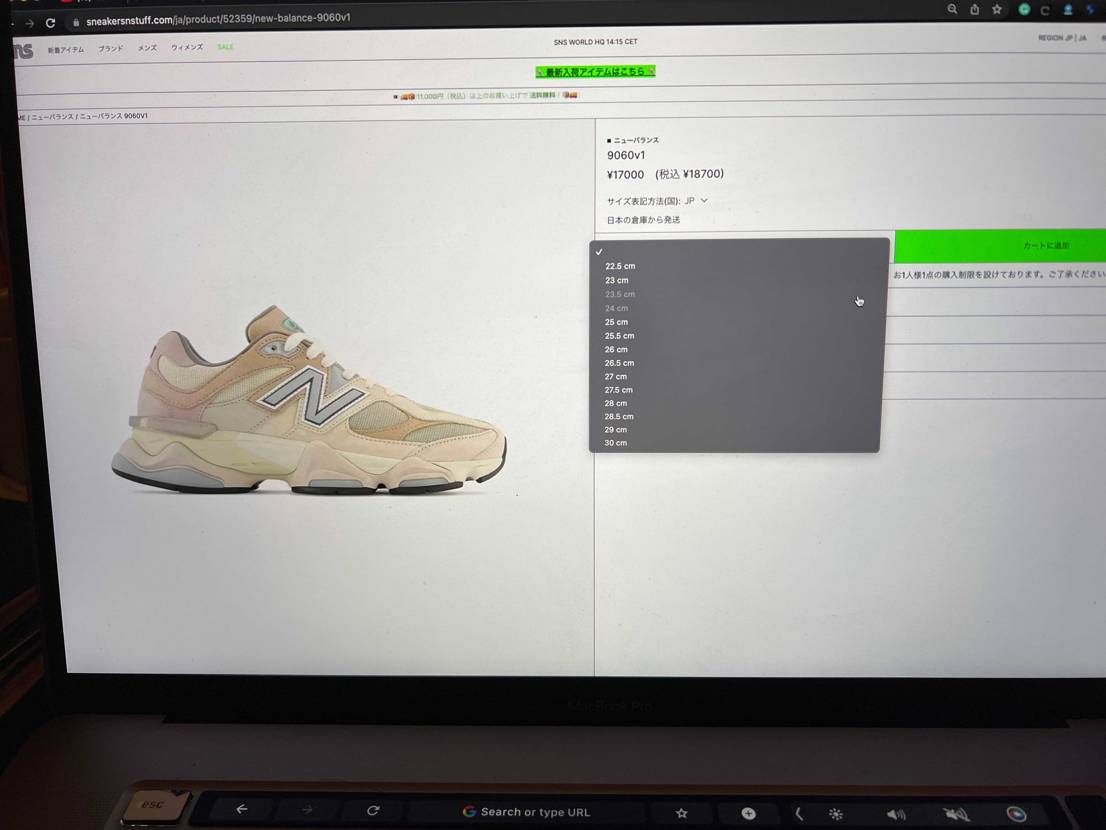Open the ニューバランス breadcrumb link
Screen dimensions: 1106x830
(x=52, y=116)
